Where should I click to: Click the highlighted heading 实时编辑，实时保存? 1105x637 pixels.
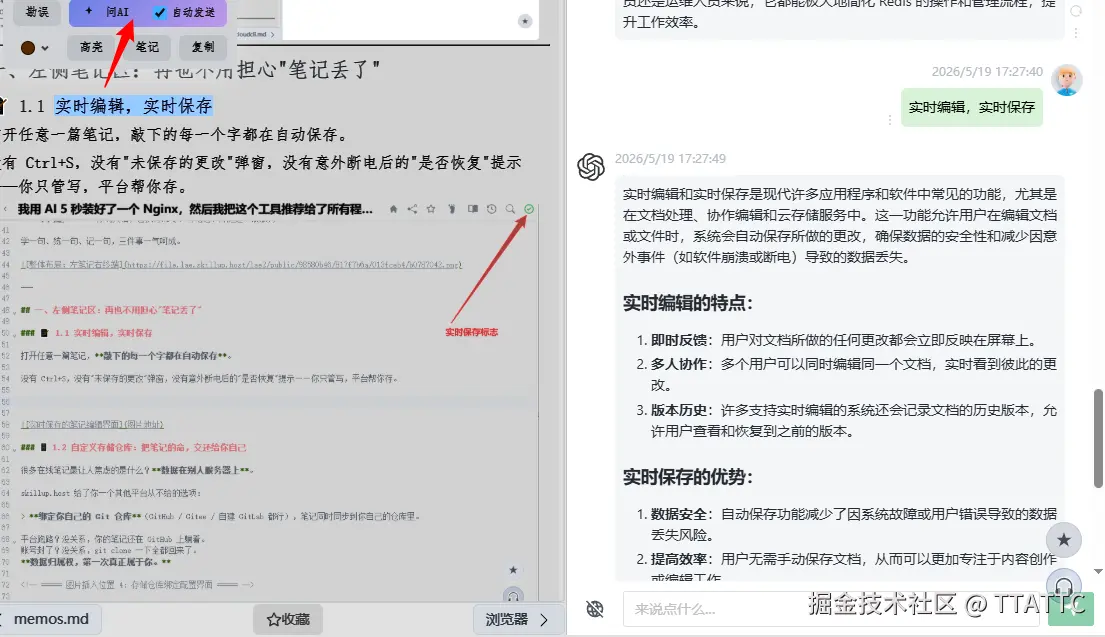click(134, 106)
